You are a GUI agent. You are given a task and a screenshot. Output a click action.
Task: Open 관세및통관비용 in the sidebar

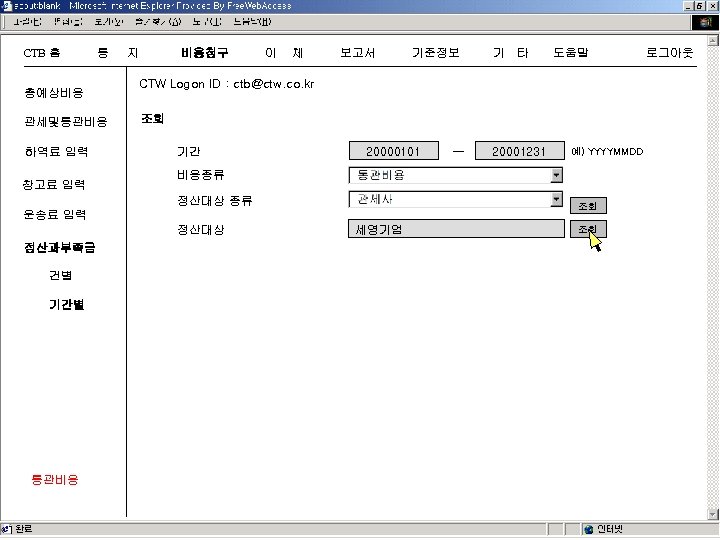click(x=66, y=122)
